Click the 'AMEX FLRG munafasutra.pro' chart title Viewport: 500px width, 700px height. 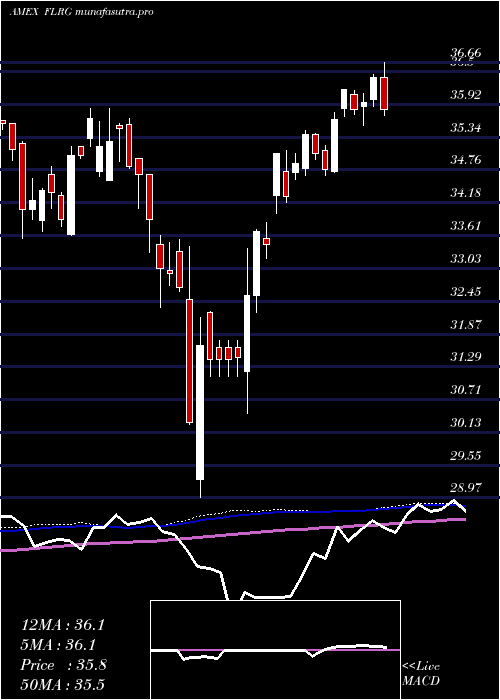(82, 12)
